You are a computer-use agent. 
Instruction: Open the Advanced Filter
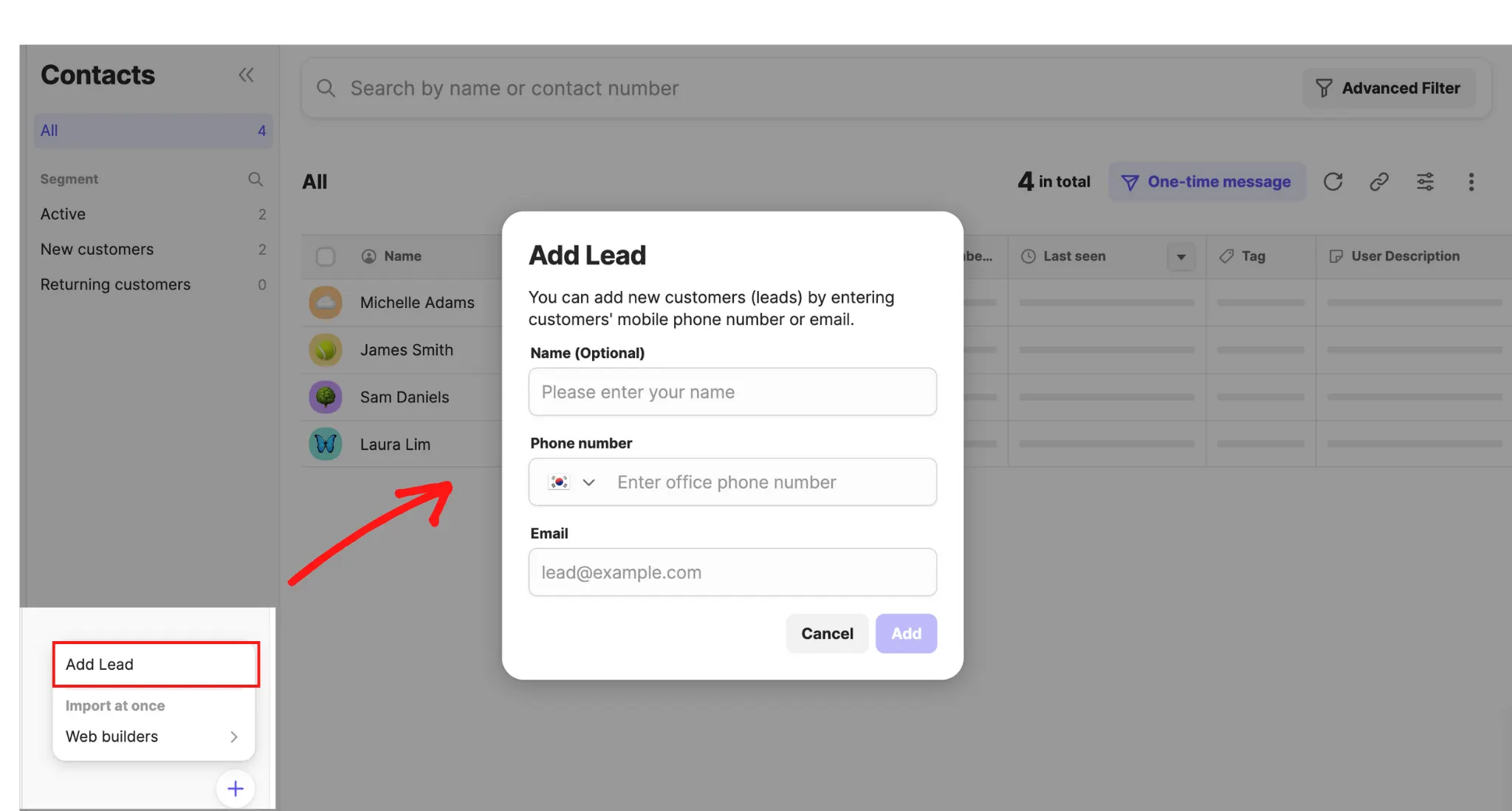(1388, 89)
